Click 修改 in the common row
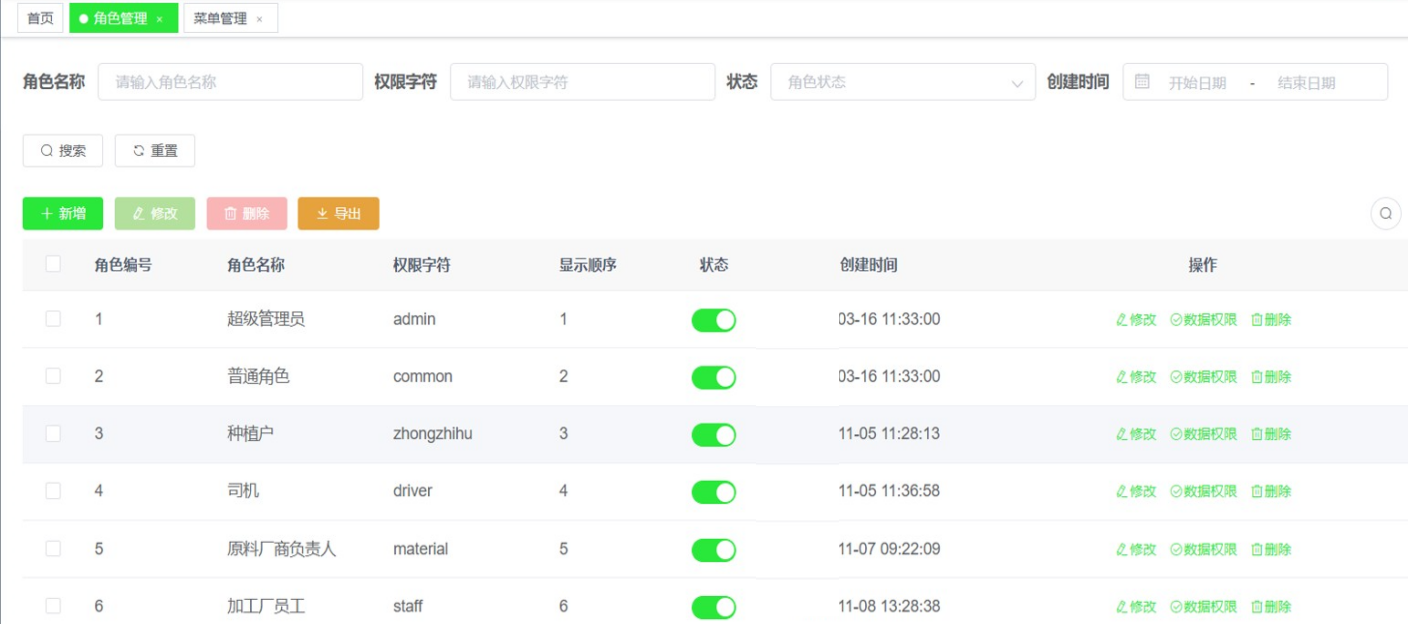Viewport: 1408px width, 624px height. (x=1136, y=377)
